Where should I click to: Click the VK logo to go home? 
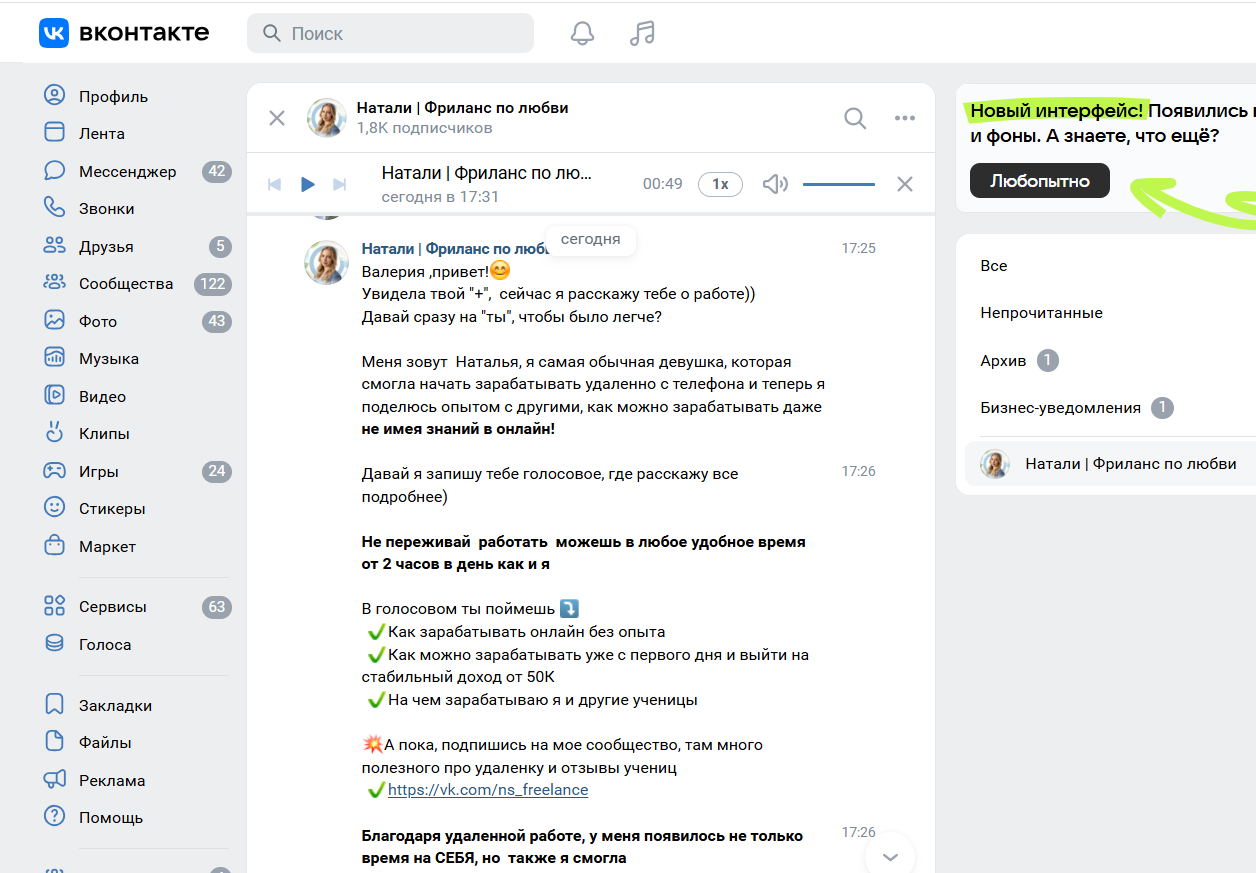[124, 33]
